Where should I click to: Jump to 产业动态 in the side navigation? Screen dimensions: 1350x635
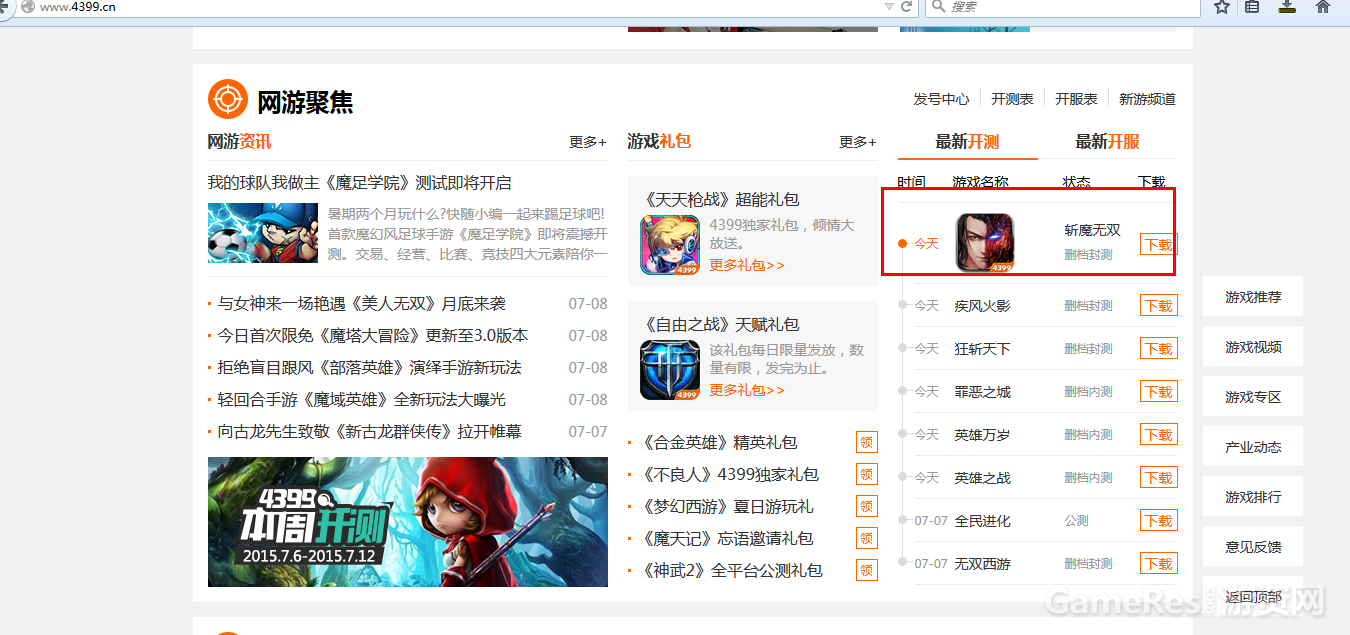click(x=1253, y=447)
